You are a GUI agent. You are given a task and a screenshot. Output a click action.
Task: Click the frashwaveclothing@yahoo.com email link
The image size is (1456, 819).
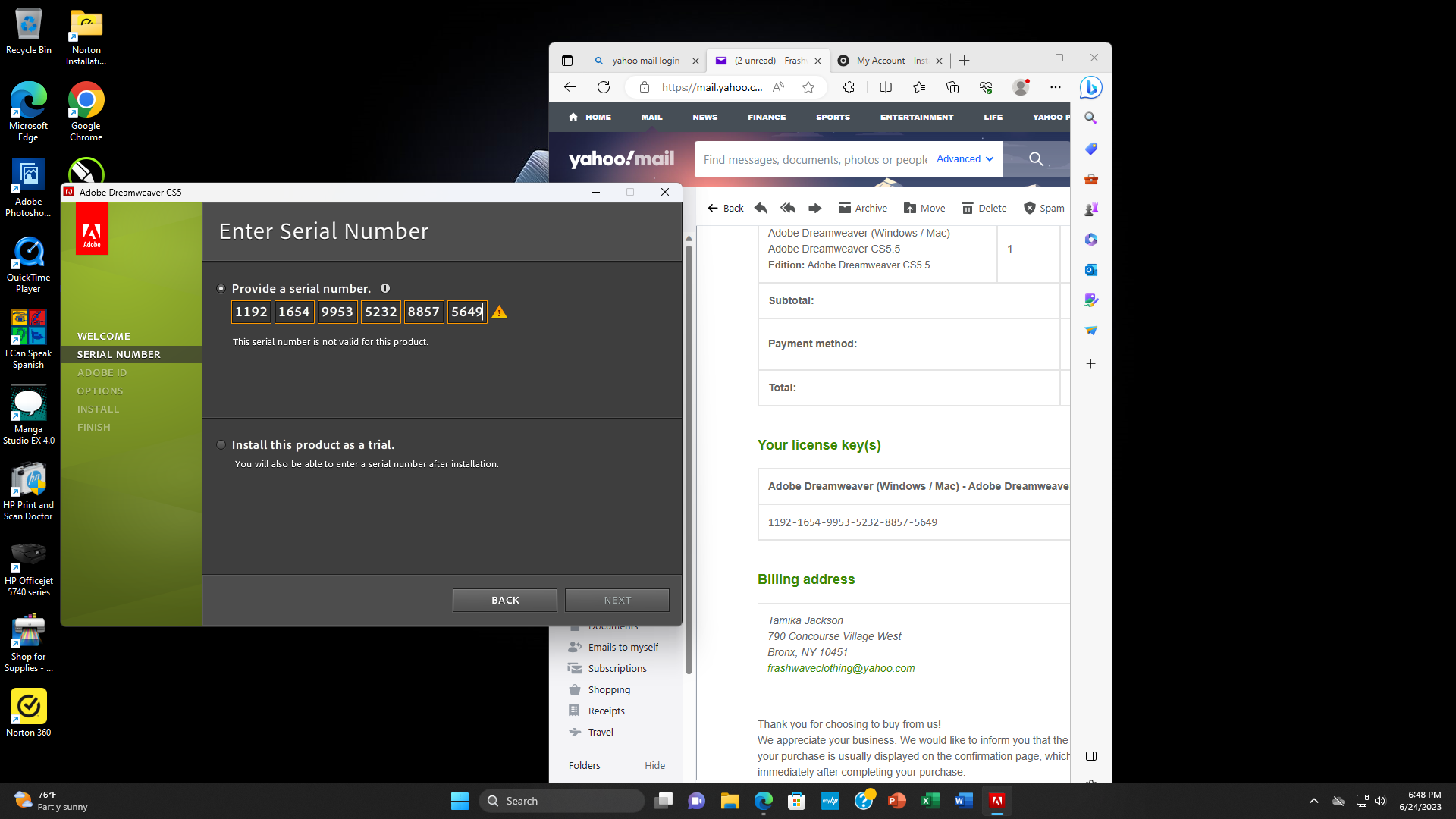point(841,668)
